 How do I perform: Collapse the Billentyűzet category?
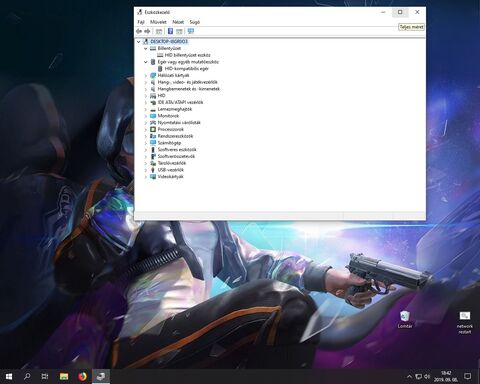pyautogui.click(x=146, y=48)
